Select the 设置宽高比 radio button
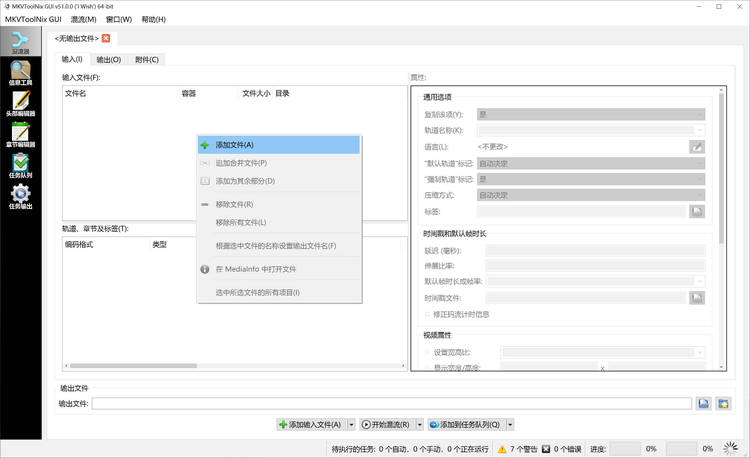 (x=448, y=352)
